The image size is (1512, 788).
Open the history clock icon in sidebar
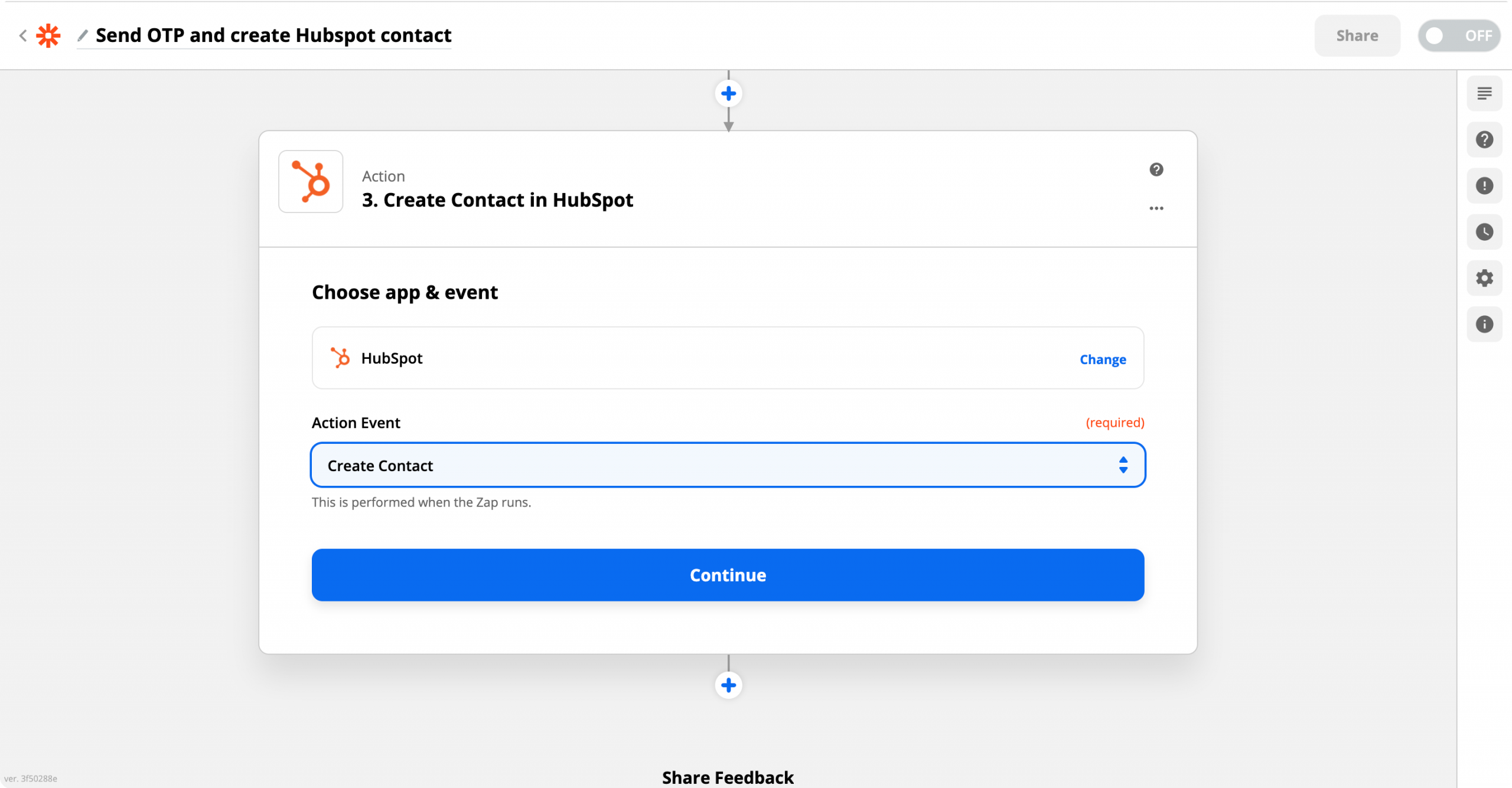point(1484,232)
